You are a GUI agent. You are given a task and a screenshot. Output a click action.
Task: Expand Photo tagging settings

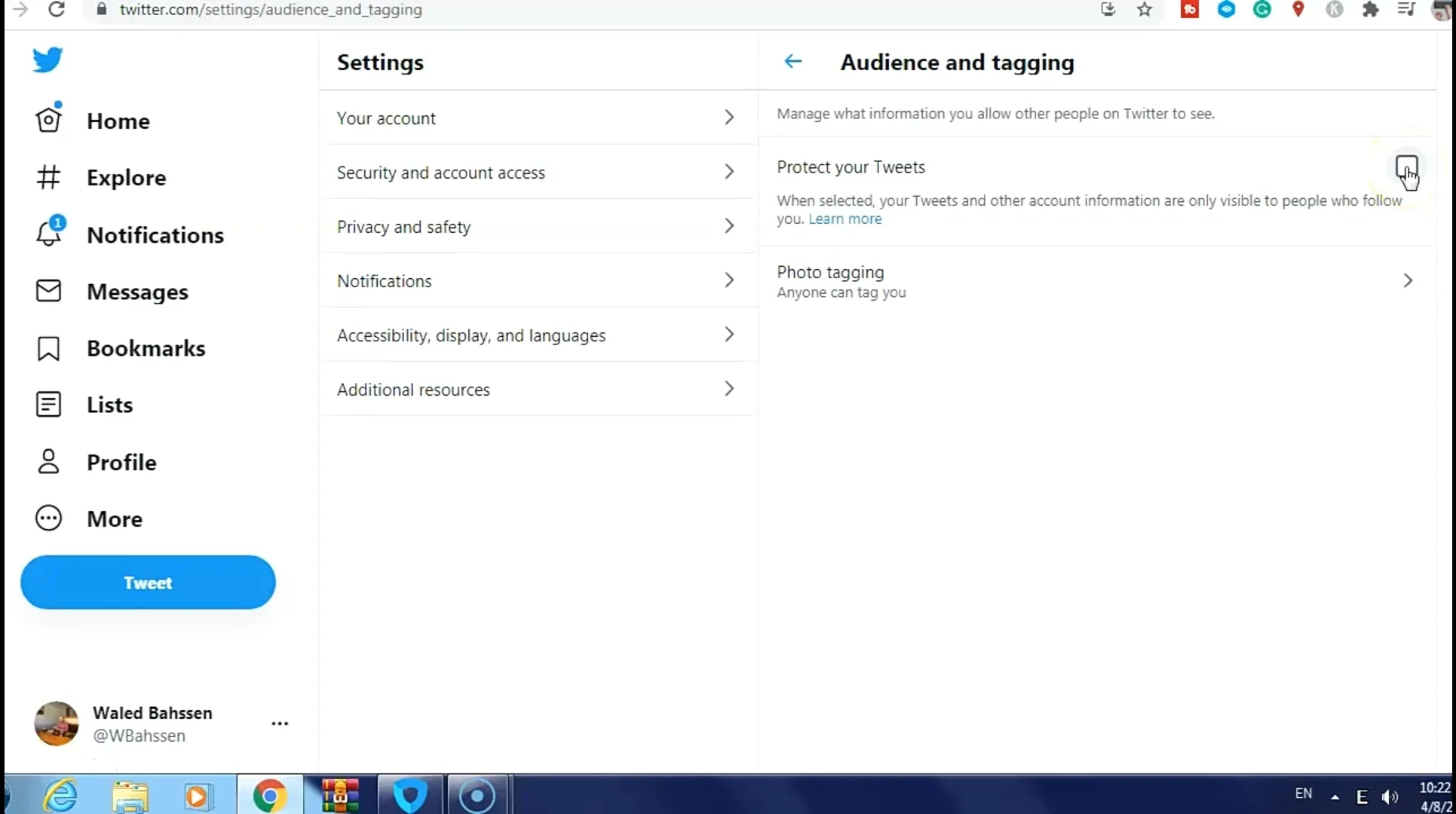pos(1408,280)
